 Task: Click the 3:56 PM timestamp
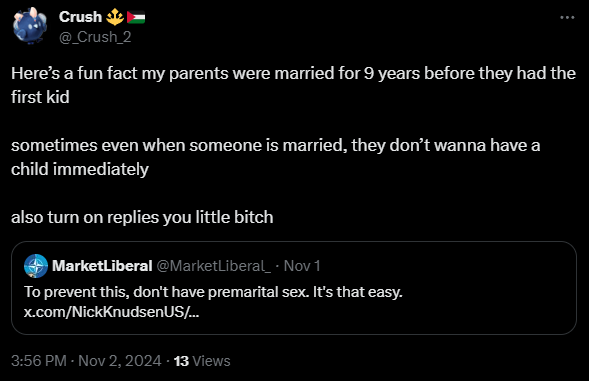point(39,361)
